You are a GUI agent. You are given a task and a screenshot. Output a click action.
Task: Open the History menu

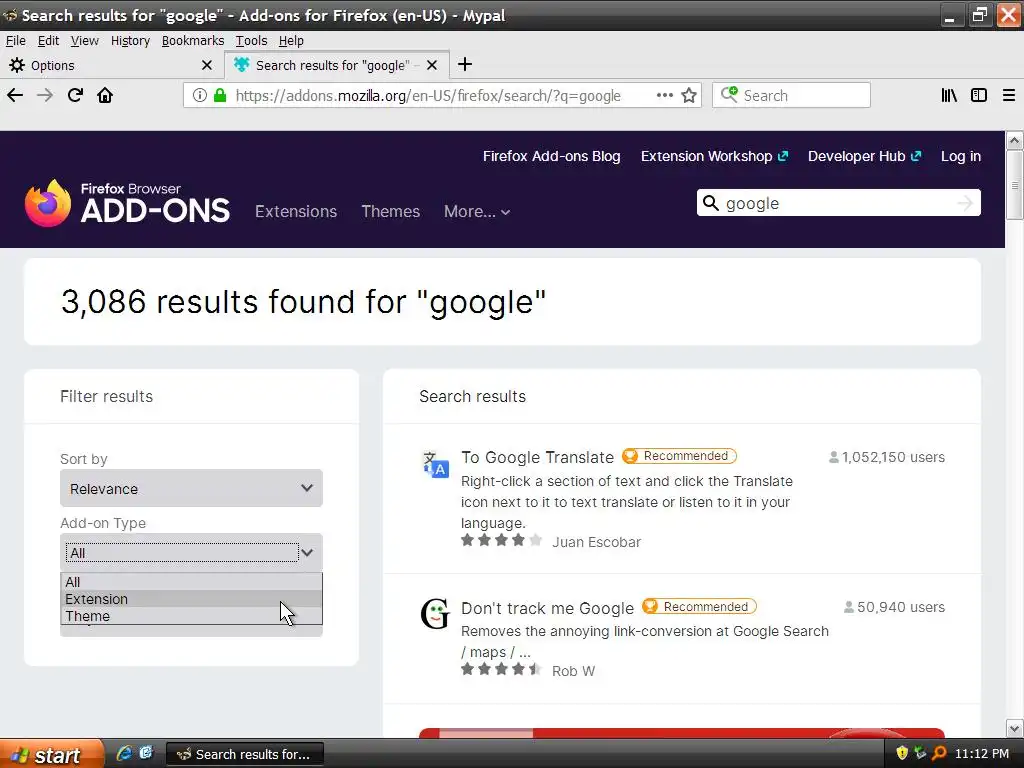click(x=131, y=40)
